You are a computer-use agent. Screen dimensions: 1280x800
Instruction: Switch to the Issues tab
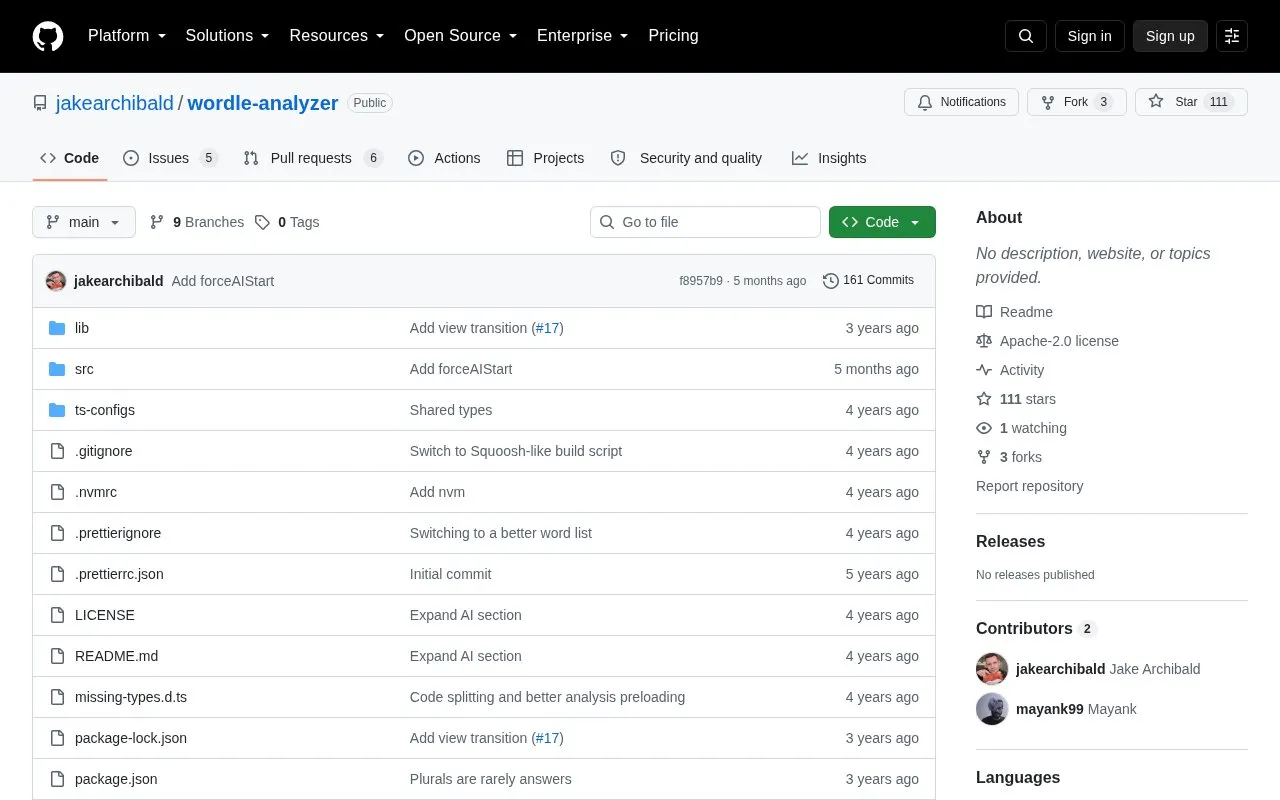coord(170,158)
